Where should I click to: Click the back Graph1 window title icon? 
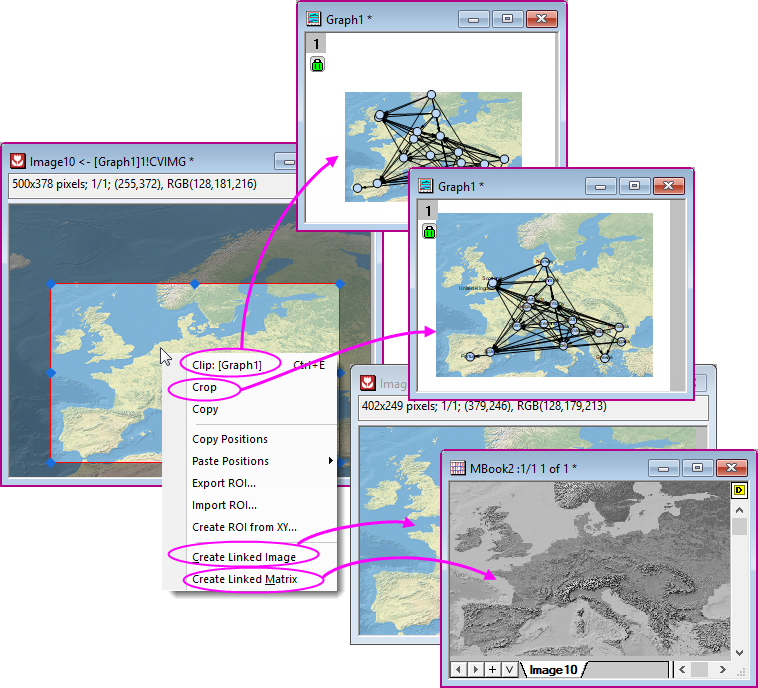point(314,19)
